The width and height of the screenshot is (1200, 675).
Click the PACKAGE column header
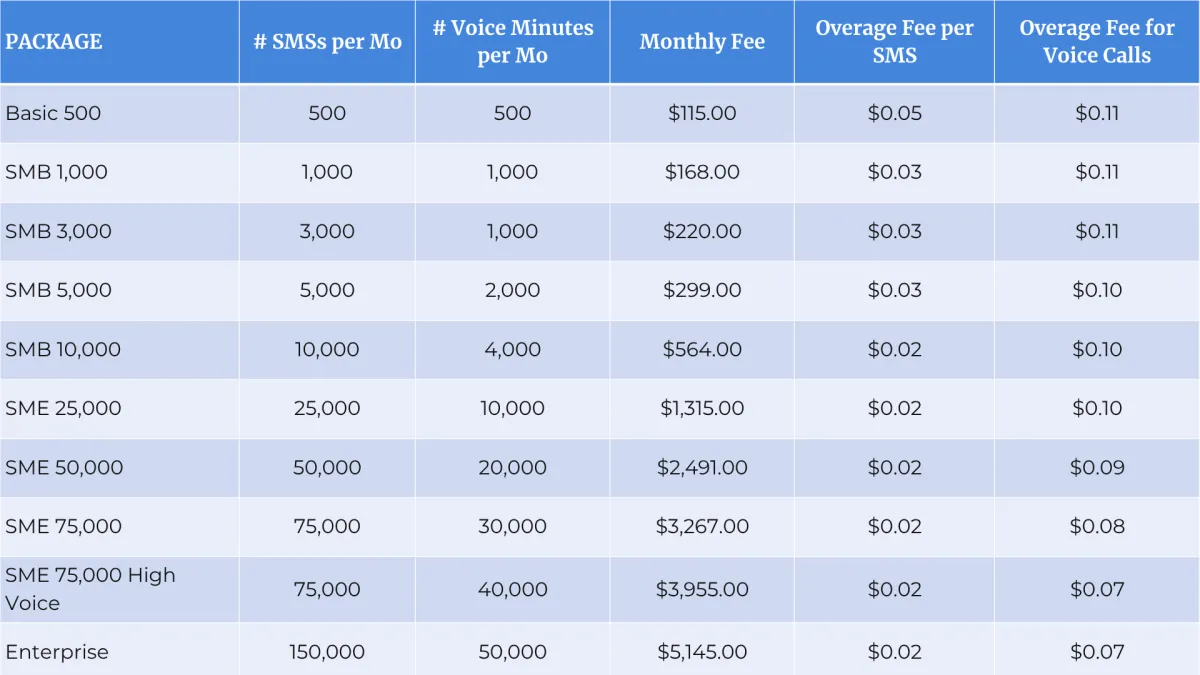[54, 42]
